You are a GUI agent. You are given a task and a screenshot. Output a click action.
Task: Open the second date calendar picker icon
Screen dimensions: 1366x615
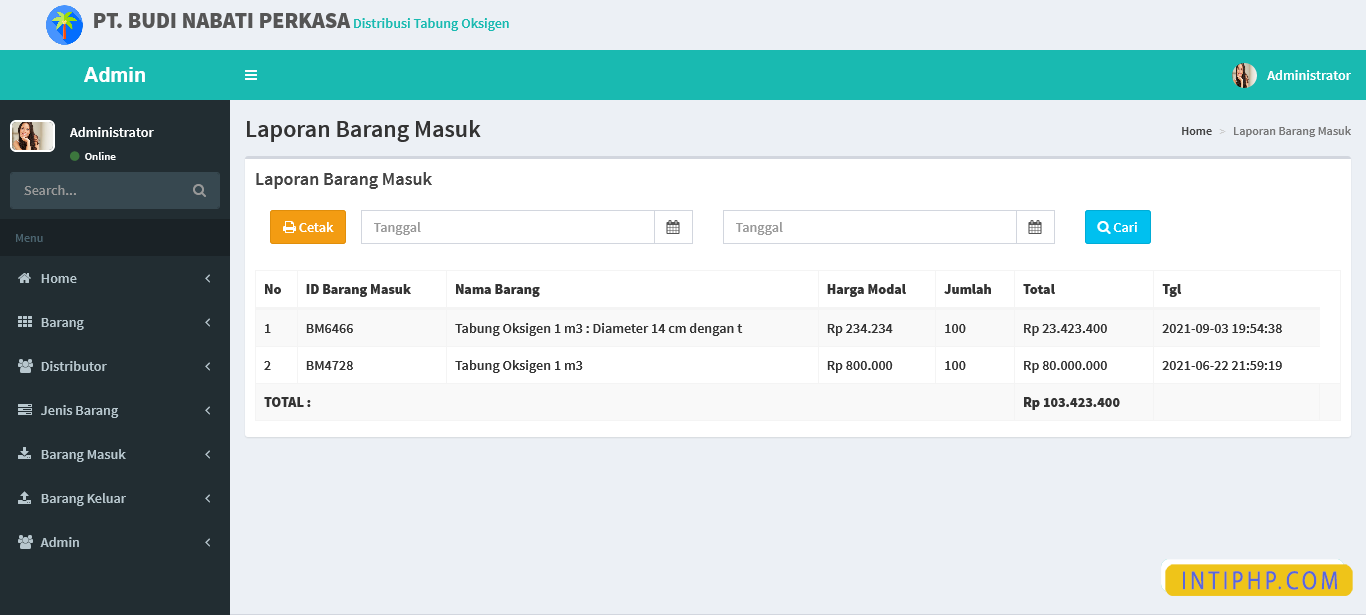point(1035,227)
